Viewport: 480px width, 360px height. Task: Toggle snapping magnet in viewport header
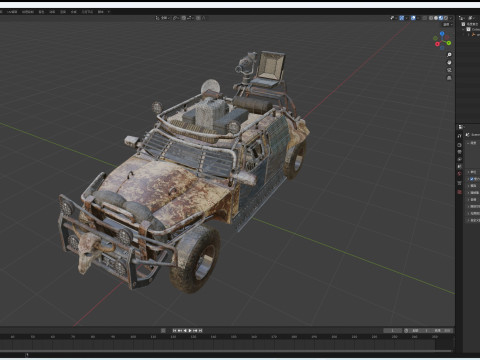pyautogui.click(x=184, y=18)
